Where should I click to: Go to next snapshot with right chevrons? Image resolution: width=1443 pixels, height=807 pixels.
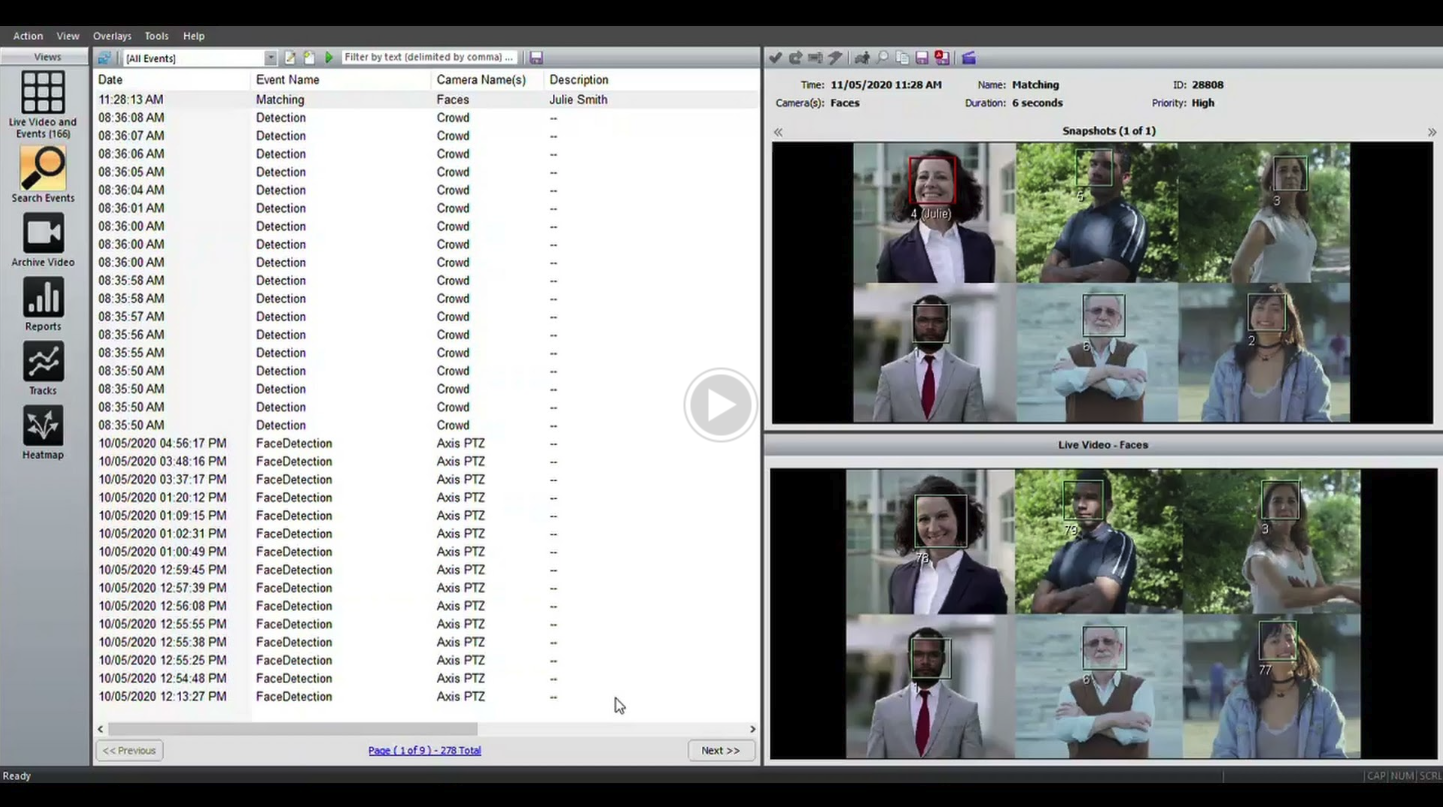[x=1431, y=132]
